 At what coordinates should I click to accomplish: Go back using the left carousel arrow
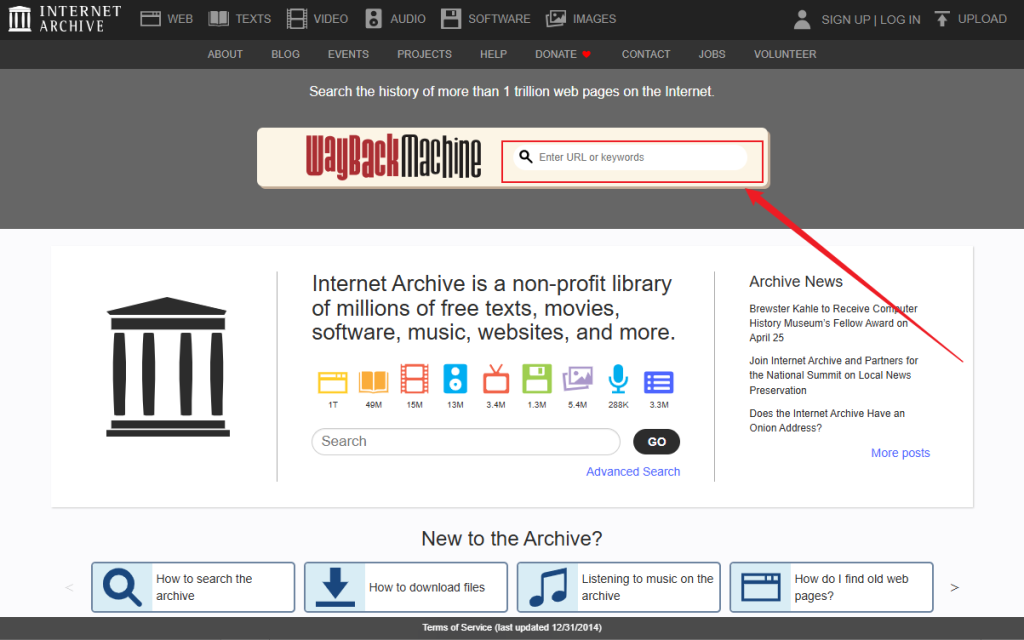[68, 588]
